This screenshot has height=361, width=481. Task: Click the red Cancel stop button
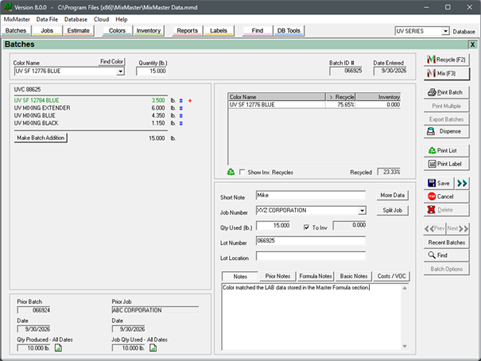[x=447, y=197]
